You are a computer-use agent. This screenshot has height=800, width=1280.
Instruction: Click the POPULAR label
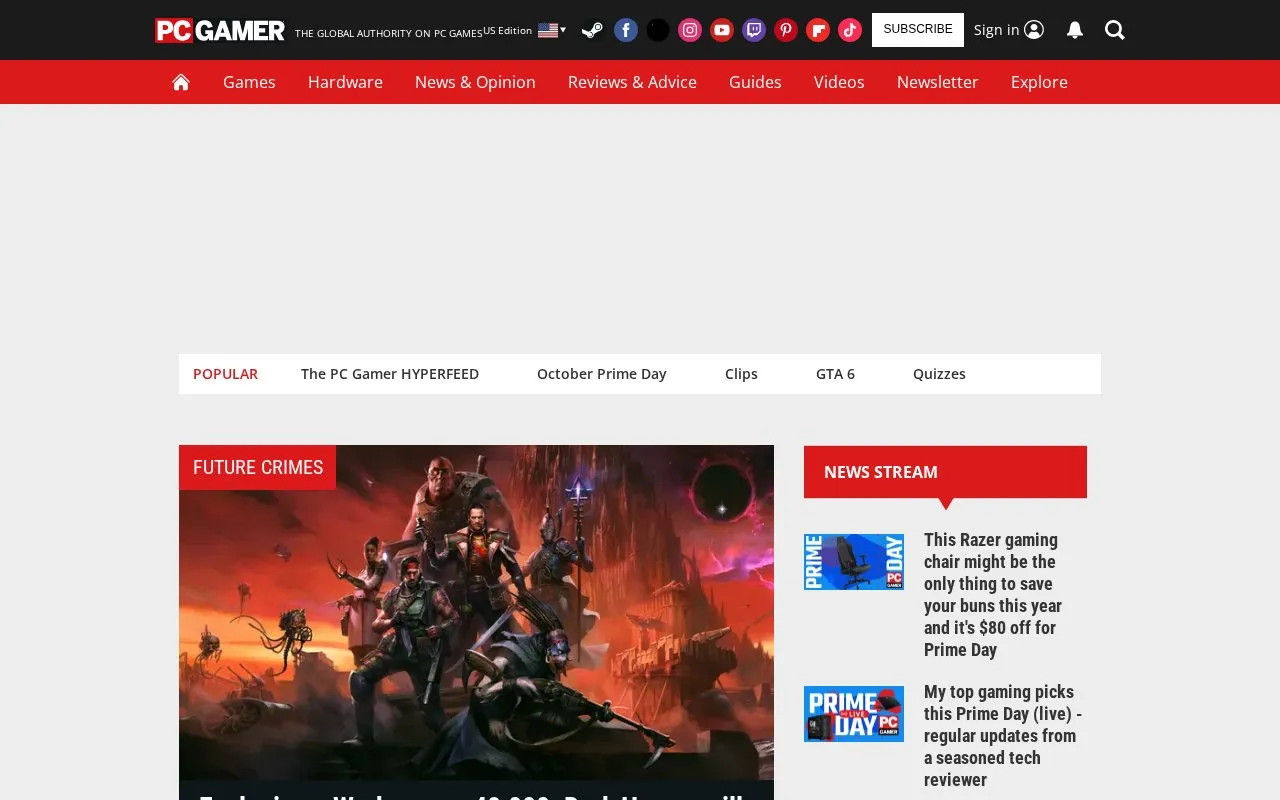pos(225,374)
